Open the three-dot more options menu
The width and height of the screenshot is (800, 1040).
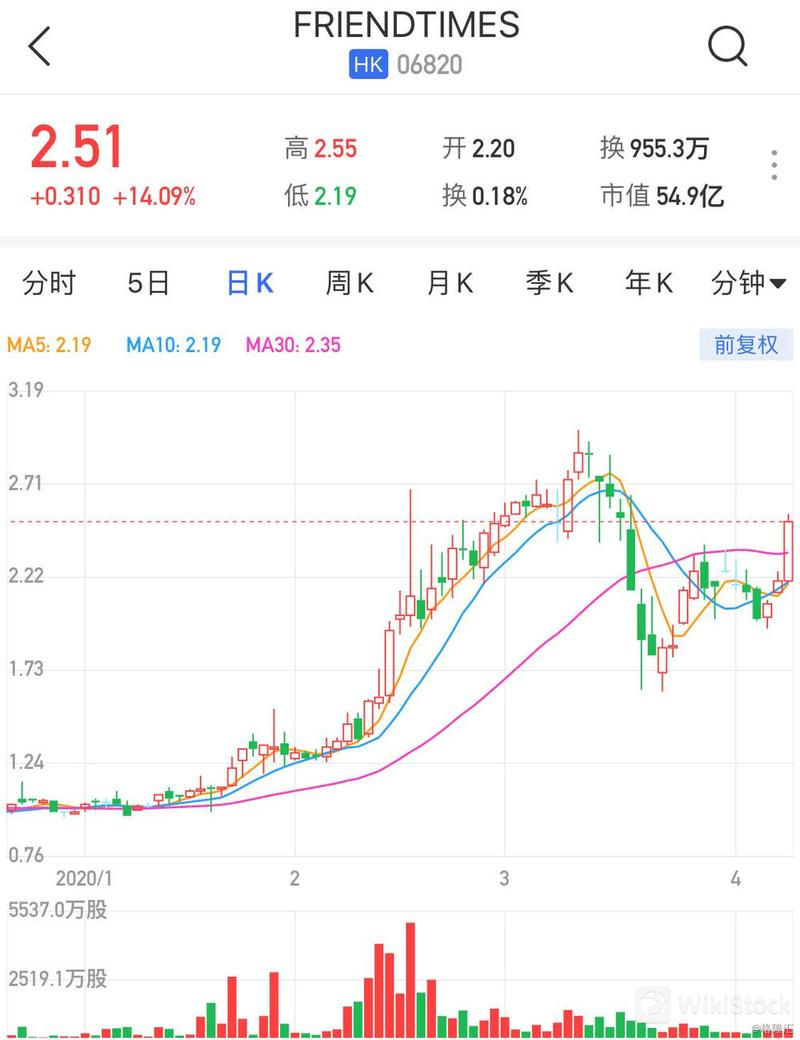(774, 166)
